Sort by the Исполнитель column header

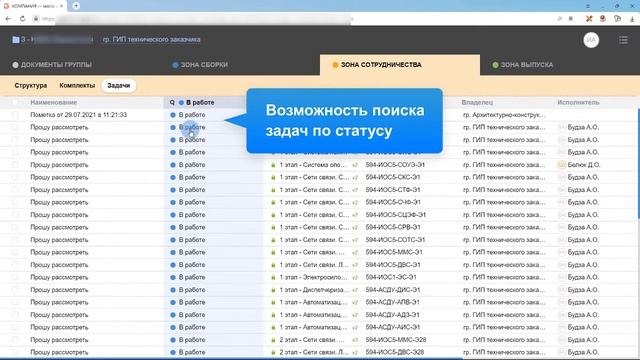578,102
